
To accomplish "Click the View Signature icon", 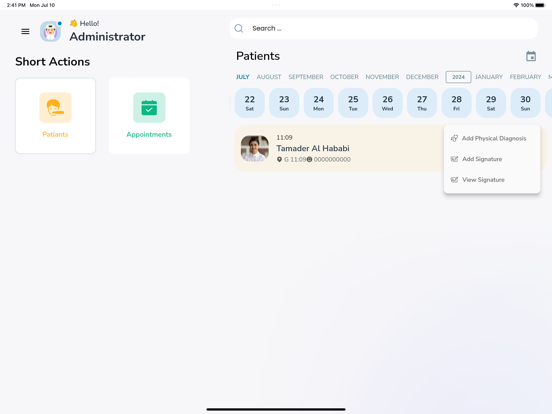I will click(x=454, y=180).
